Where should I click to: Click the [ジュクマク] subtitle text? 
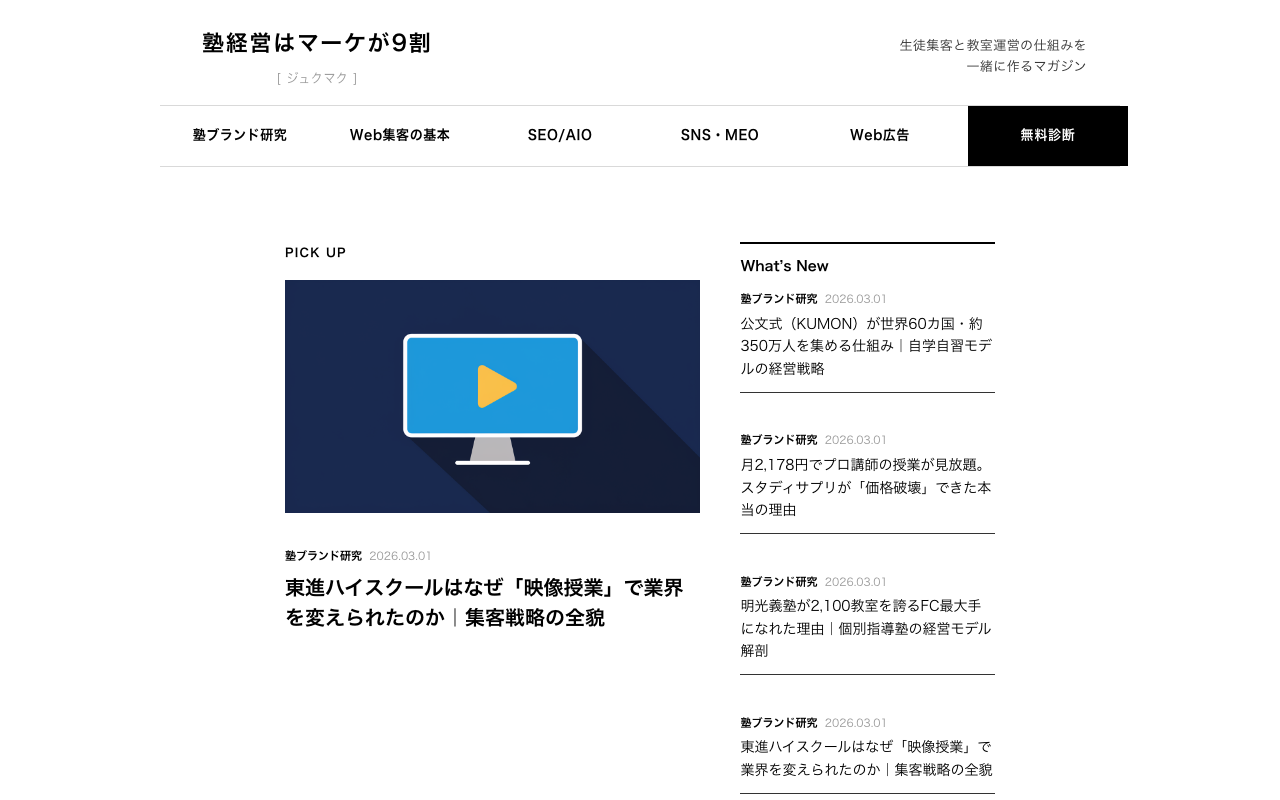[x=316, y=77]
